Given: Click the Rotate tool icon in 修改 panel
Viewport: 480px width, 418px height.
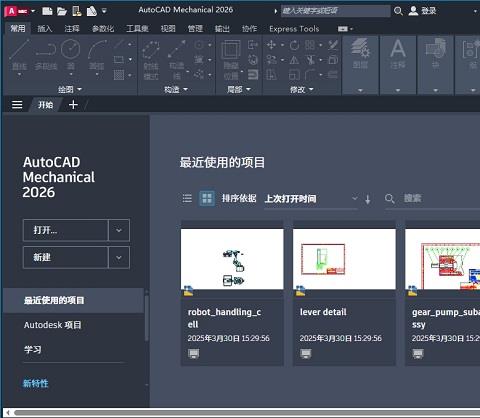Looking at the screenshot, I should point(294,45).
